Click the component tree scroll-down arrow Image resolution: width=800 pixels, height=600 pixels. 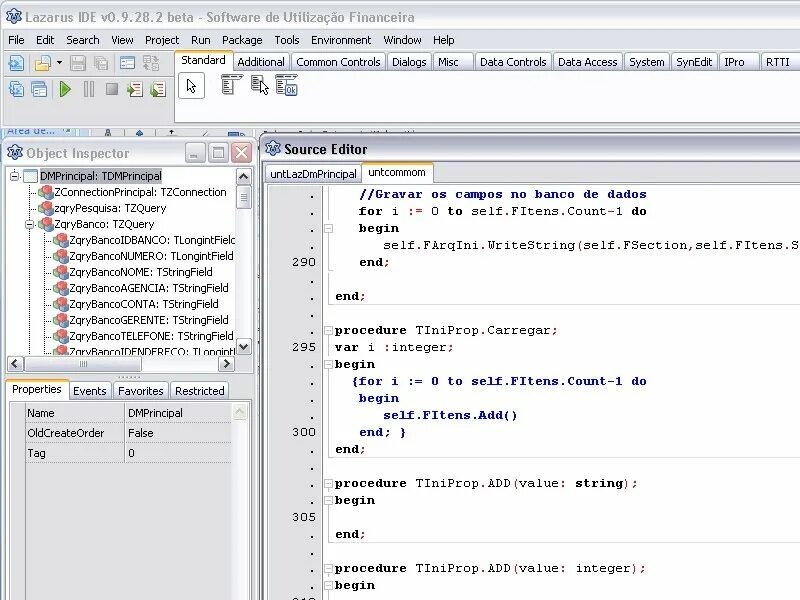(244, 347)
